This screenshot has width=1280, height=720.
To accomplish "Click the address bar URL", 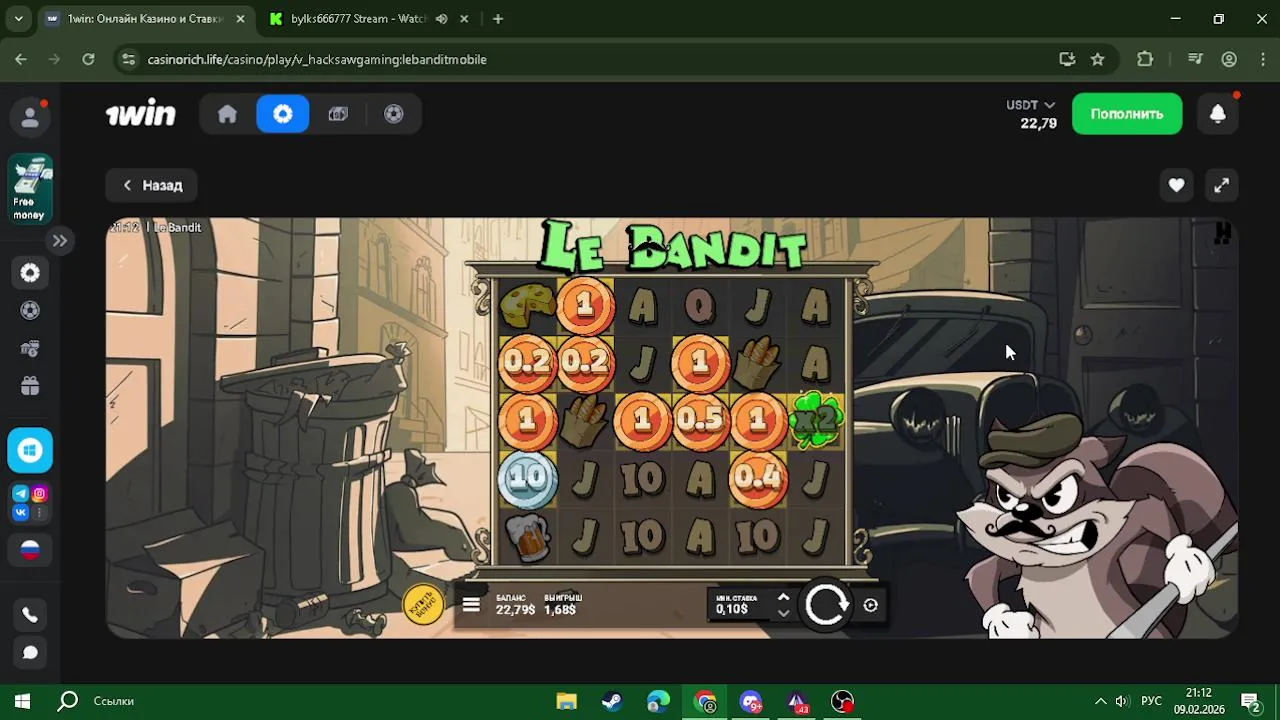I will [317, 59].
